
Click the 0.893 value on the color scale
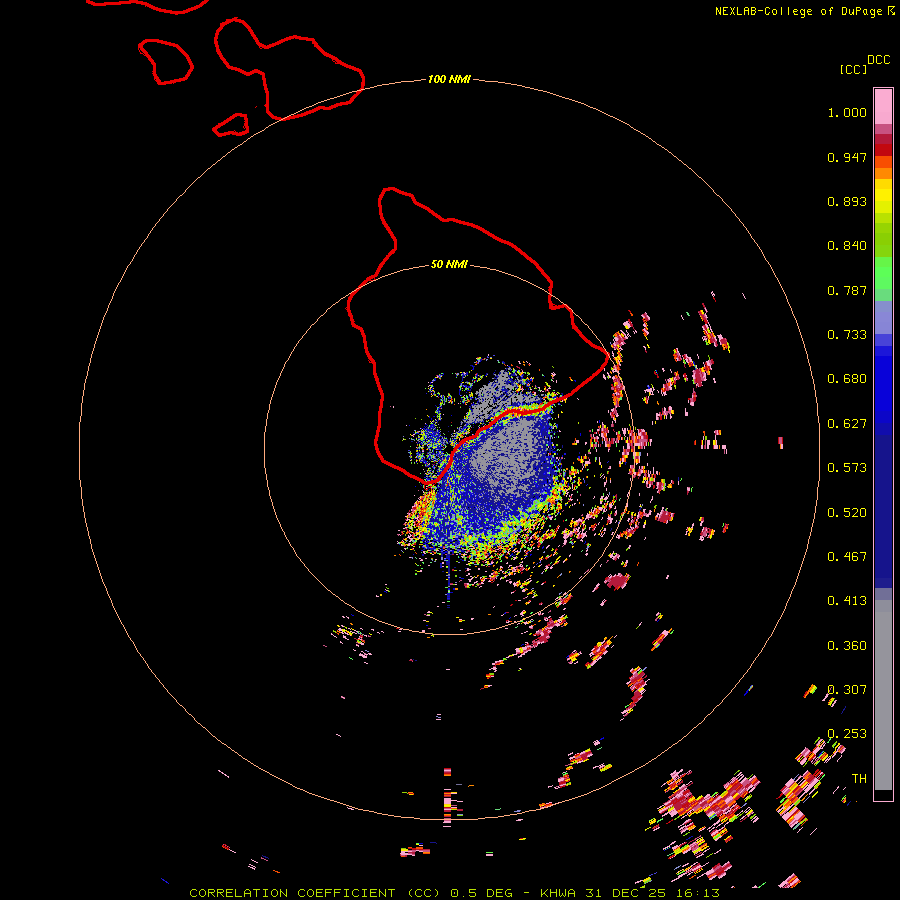click(847, 201)
